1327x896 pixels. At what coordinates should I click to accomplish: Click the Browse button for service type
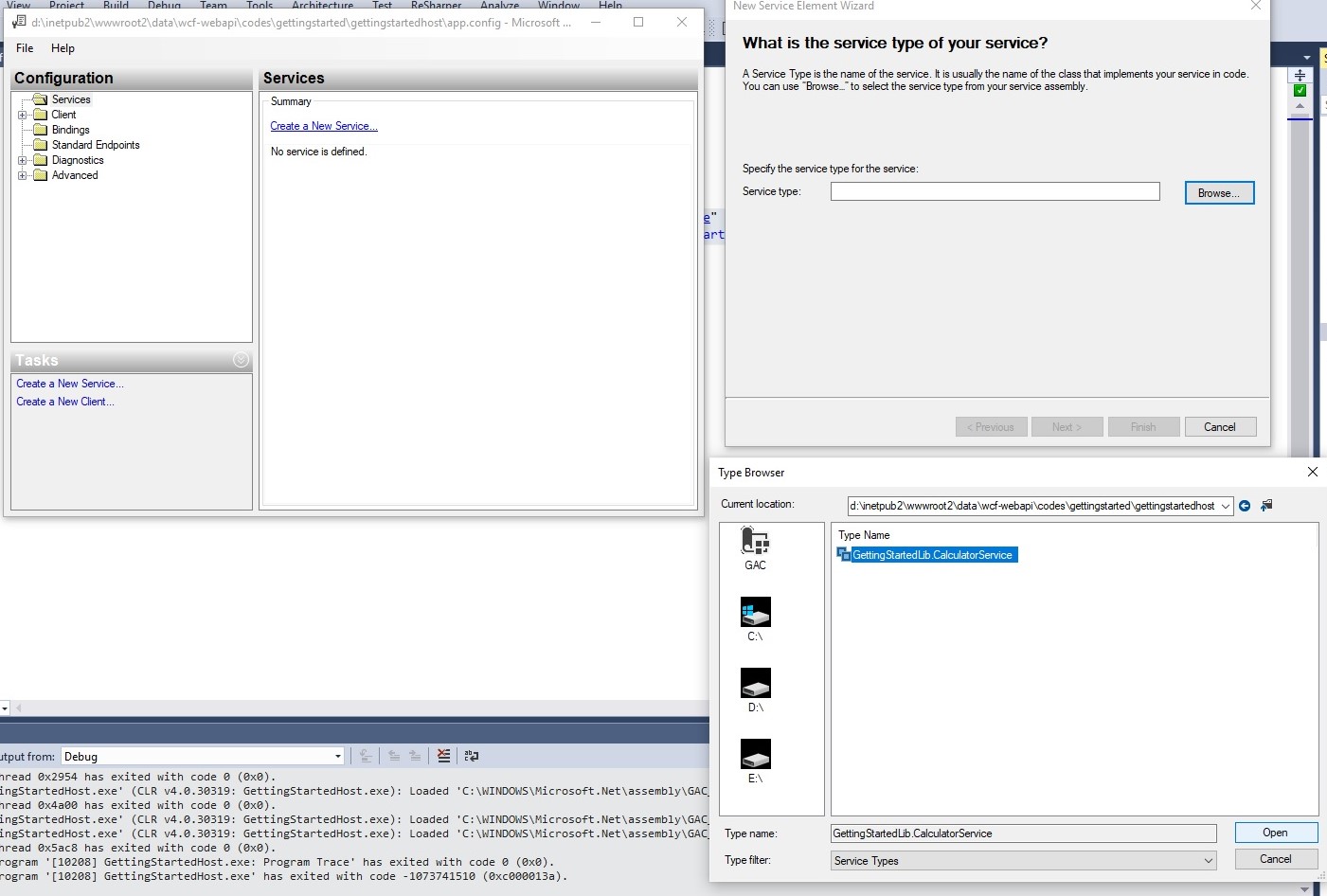tap(1218, 192)
